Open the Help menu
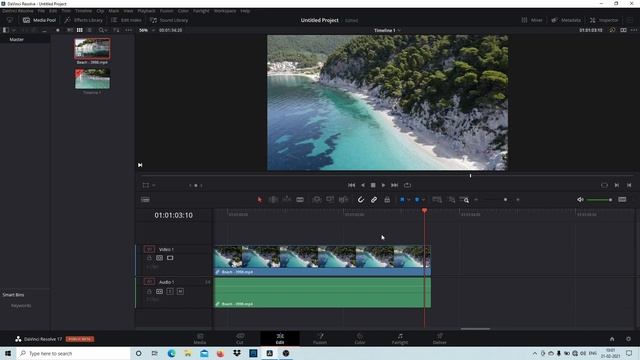The width and height of the screenshot is (640, 360). coord(245,11)
